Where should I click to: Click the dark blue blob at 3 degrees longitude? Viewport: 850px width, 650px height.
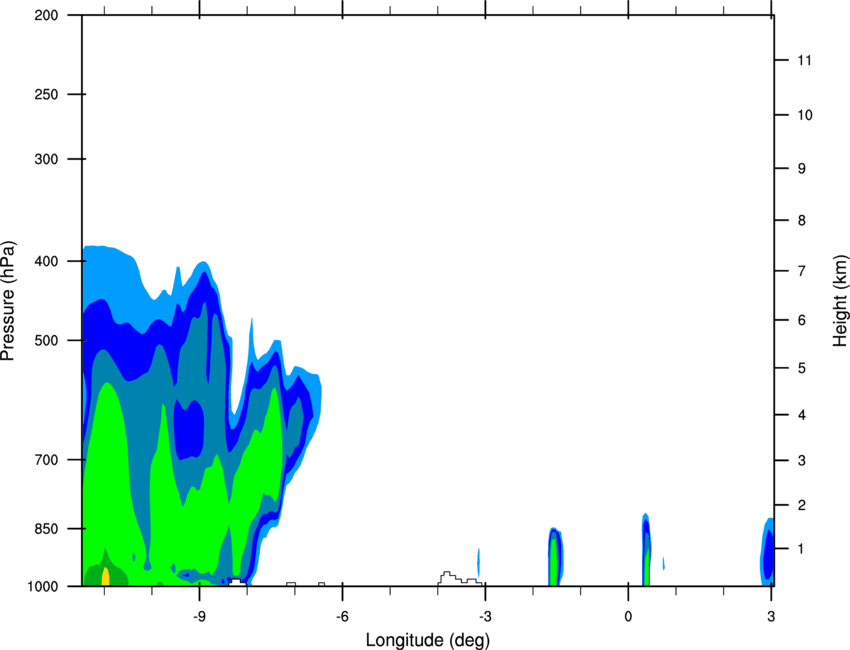click(x=768, y=553)
